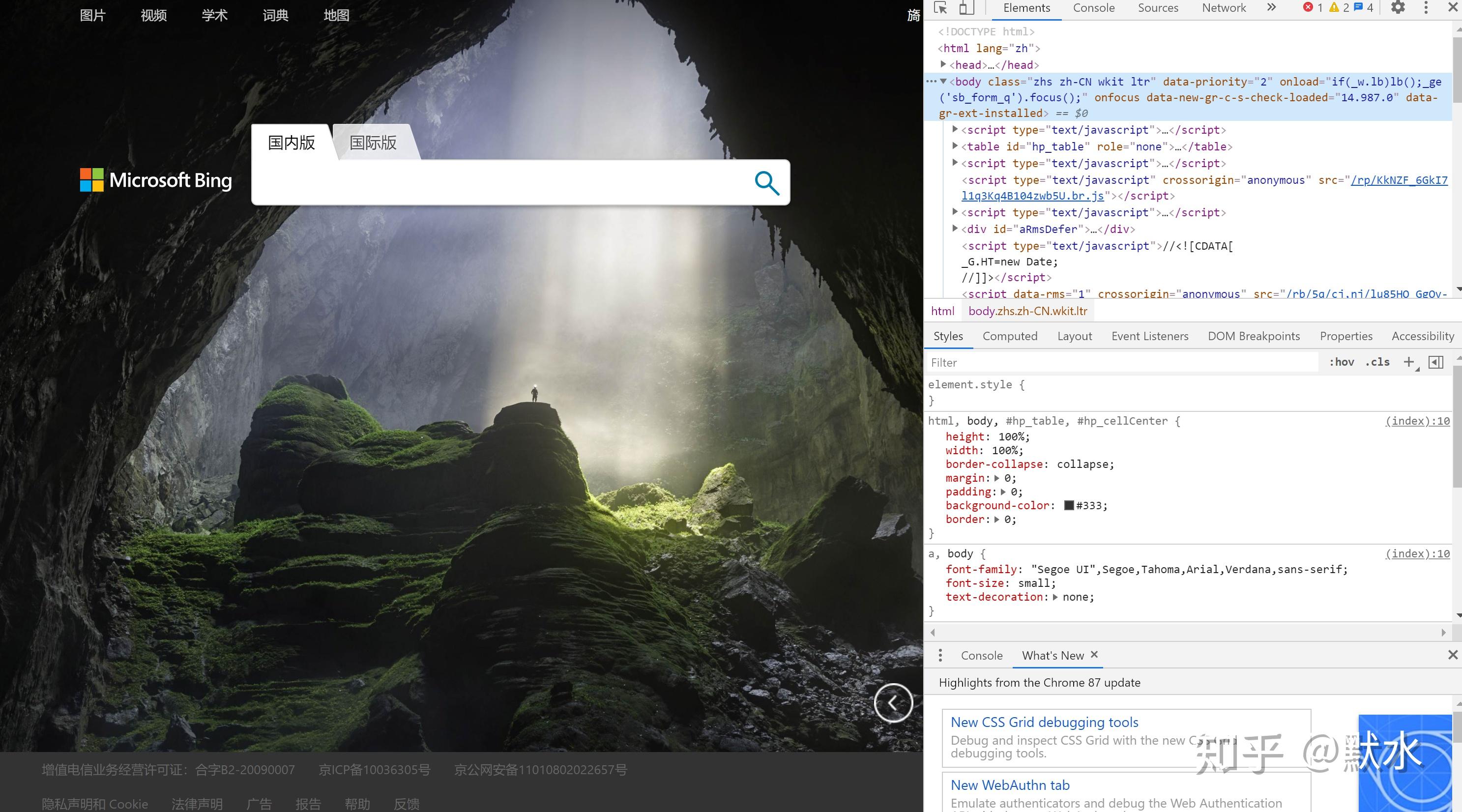Image resolution: width=1462 pixels, height=812 pixels.
Task: Click the red error count icon
Action: (x=1308, y=7)
